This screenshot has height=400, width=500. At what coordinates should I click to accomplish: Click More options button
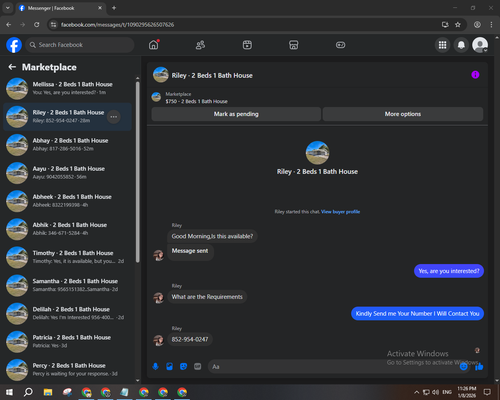tap(403, 114)
